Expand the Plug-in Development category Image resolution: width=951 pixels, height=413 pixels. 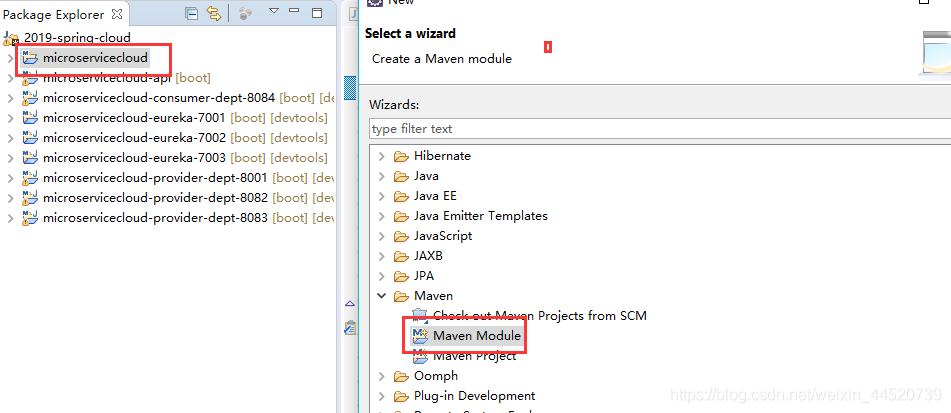(x=381, y=397)
